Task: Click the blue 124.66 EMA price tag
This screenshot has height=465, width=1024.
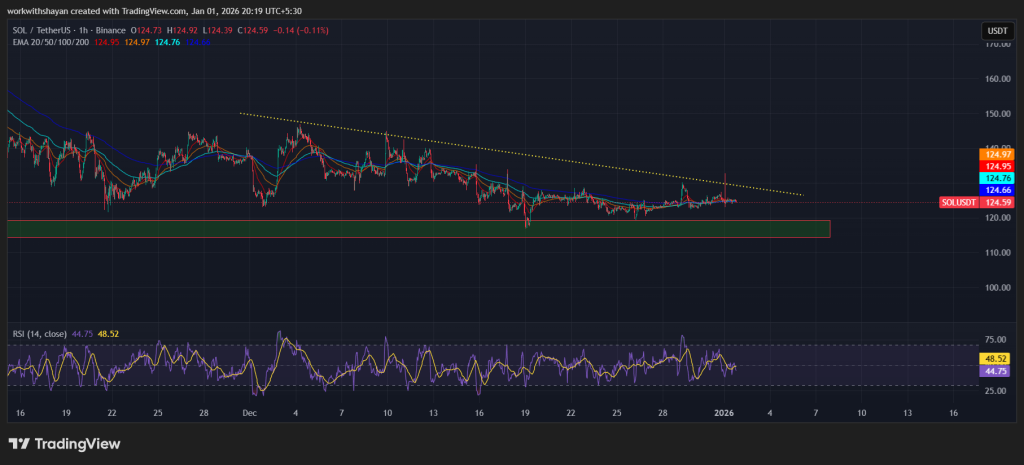Action: click(x=995, y=189)
